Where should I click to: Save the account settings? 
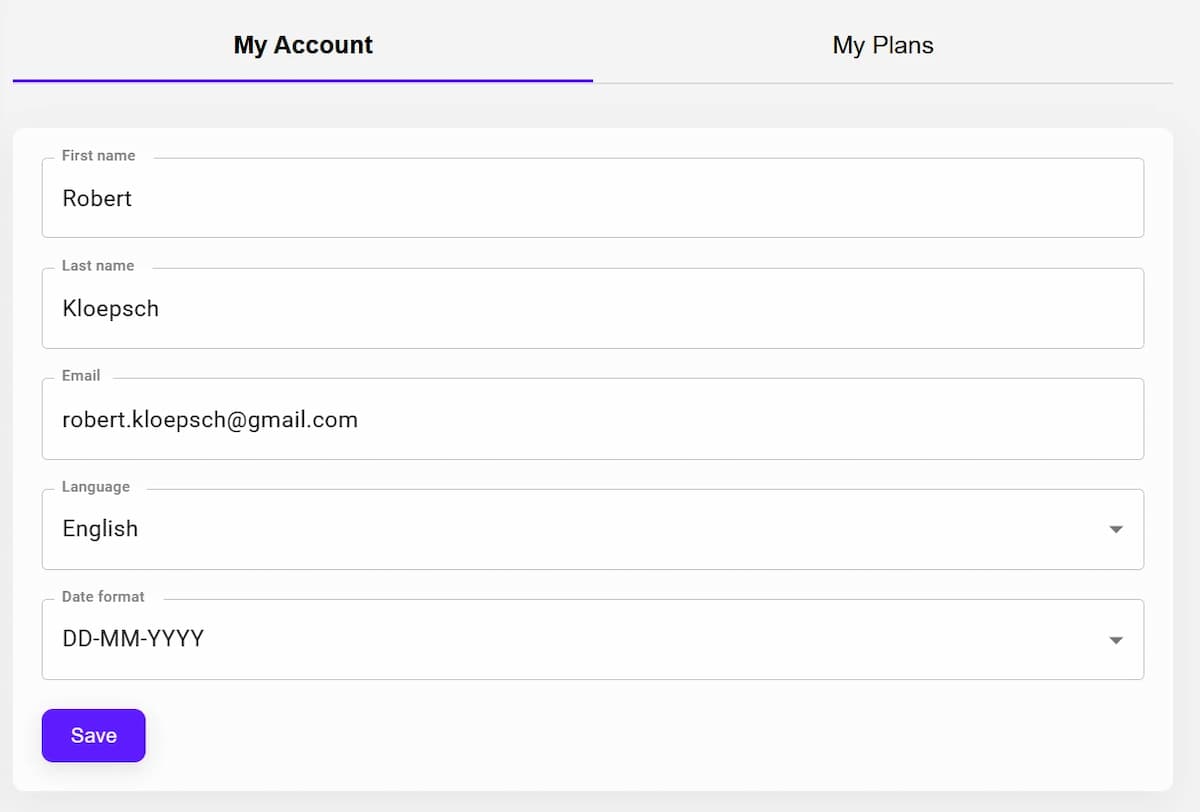(93, 735)
